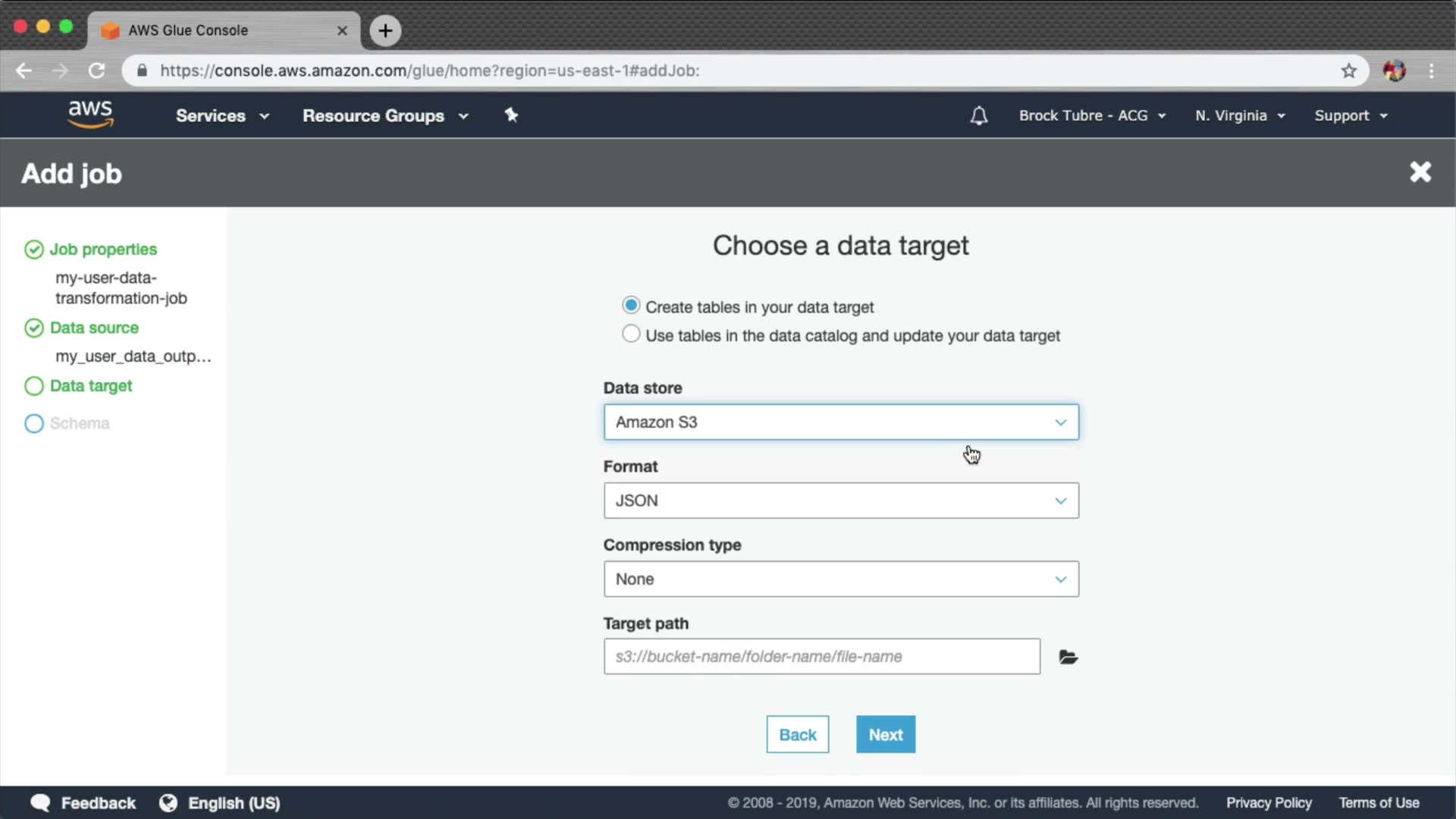Open the Compression type dropdown

[840, 579]
